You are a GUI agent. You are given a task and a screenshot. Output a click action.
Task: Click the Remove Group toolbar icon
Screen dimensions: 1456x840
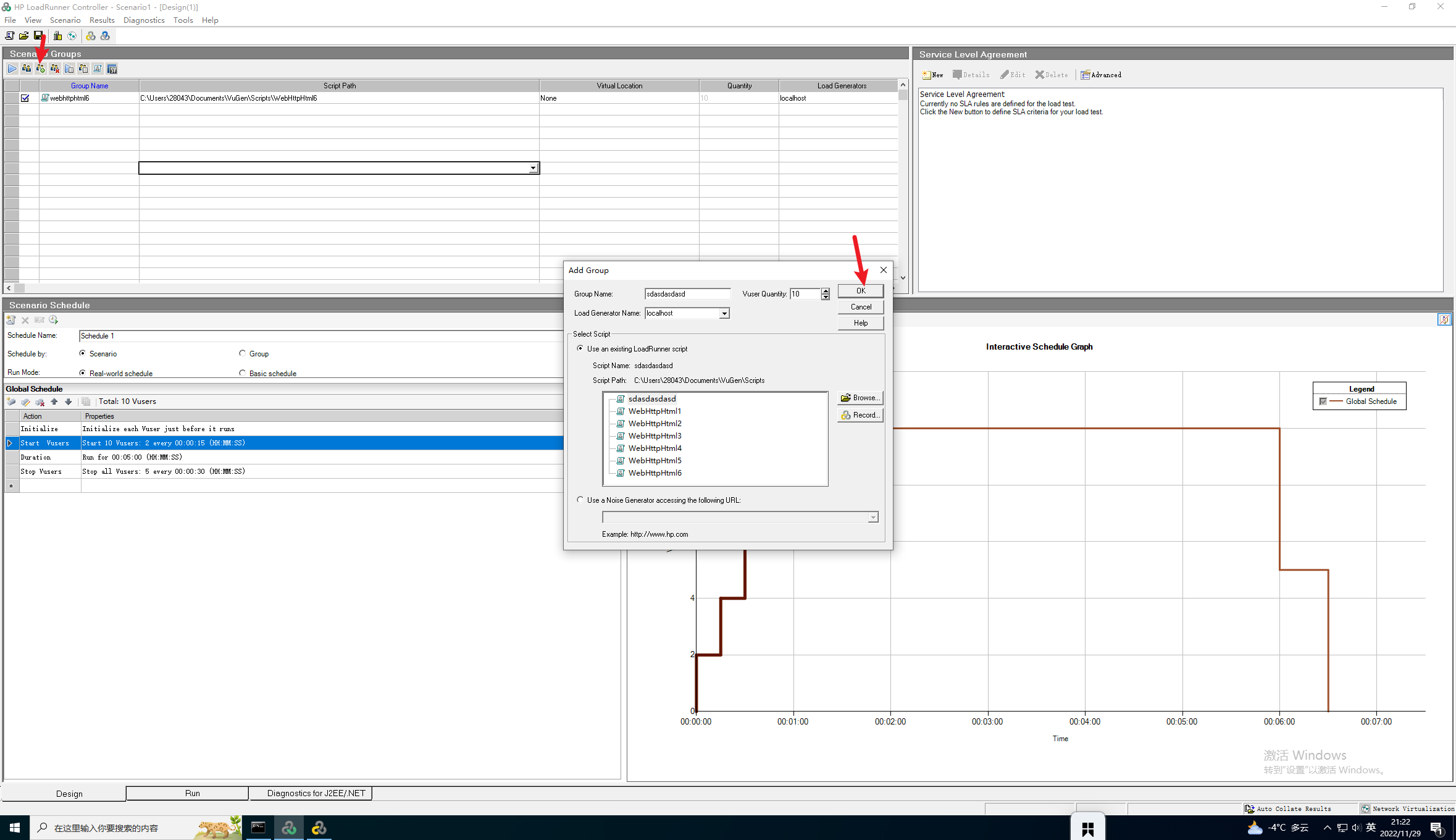coord(54,69)
